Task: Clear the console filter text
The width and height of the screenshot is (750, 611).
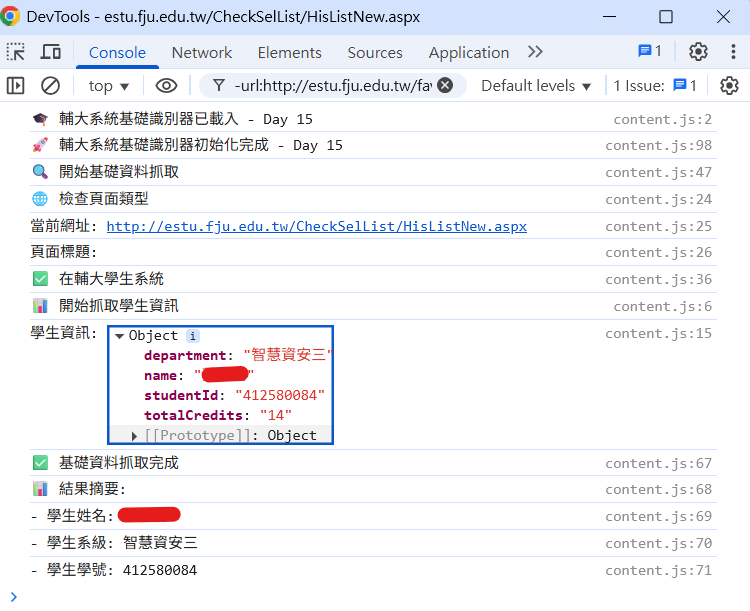Action: coord(445,86)
